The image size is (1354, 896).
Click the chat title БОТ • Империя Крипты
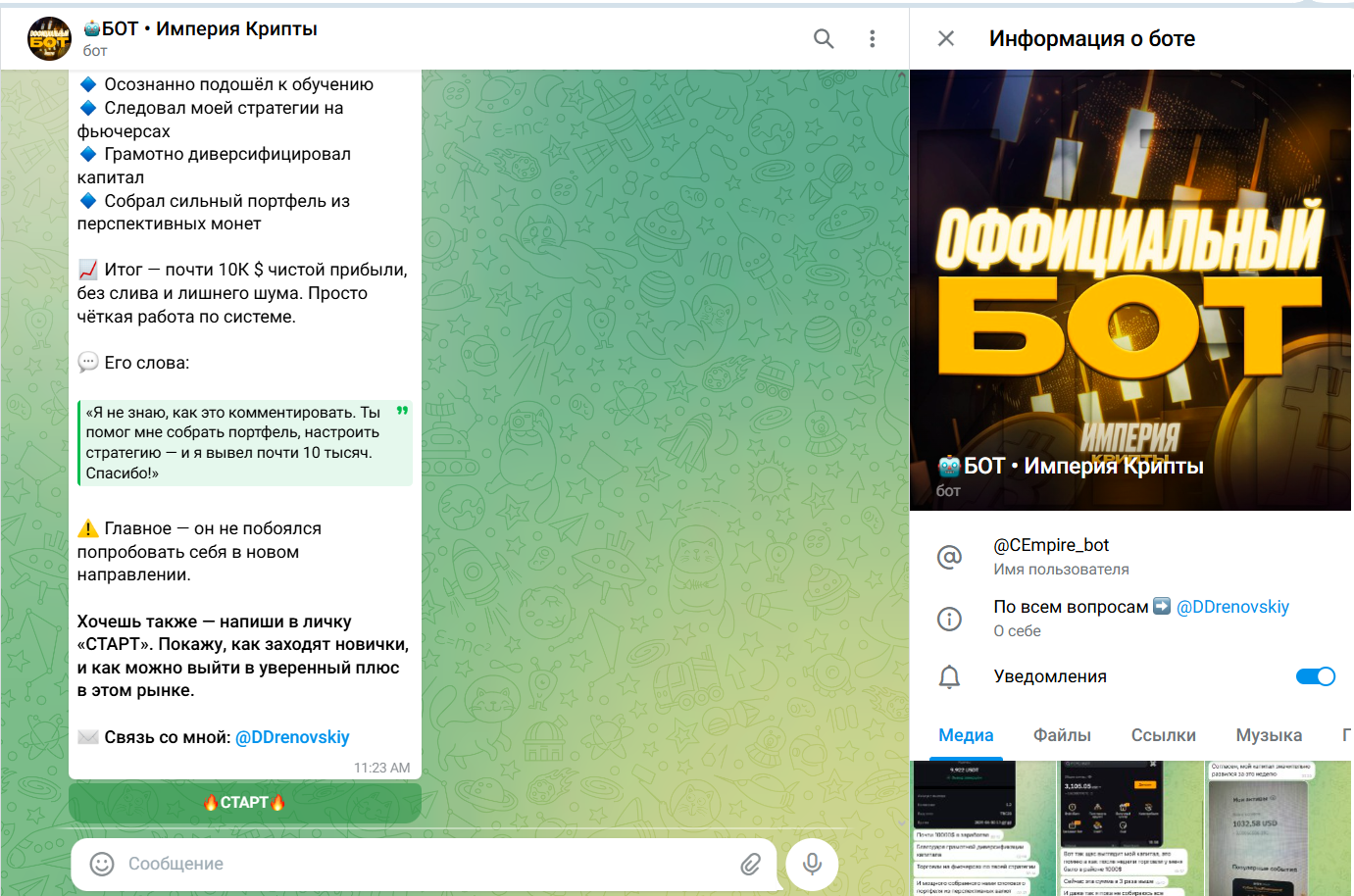(200, 28)
